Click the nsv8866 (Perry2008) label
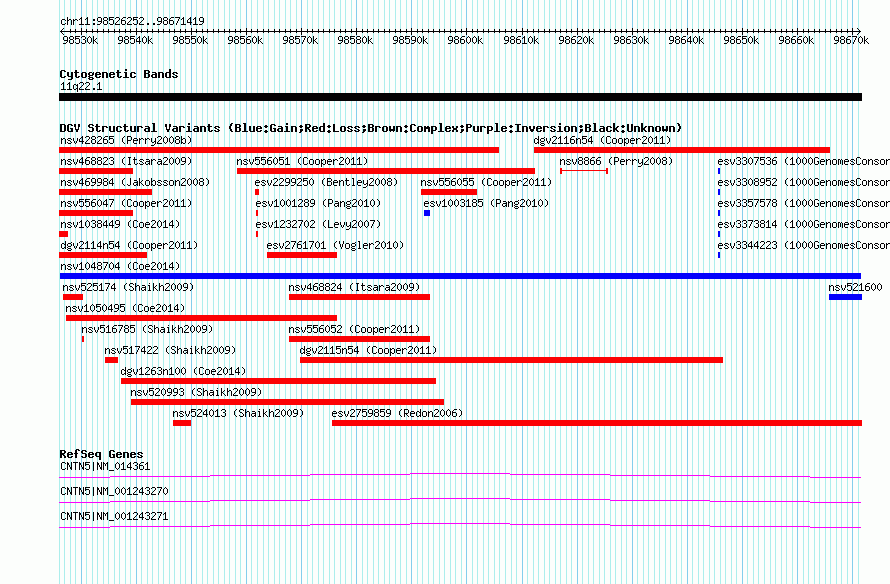Image resolution: width=890 pixels, height=584 pixels. (x=616, y=161)
